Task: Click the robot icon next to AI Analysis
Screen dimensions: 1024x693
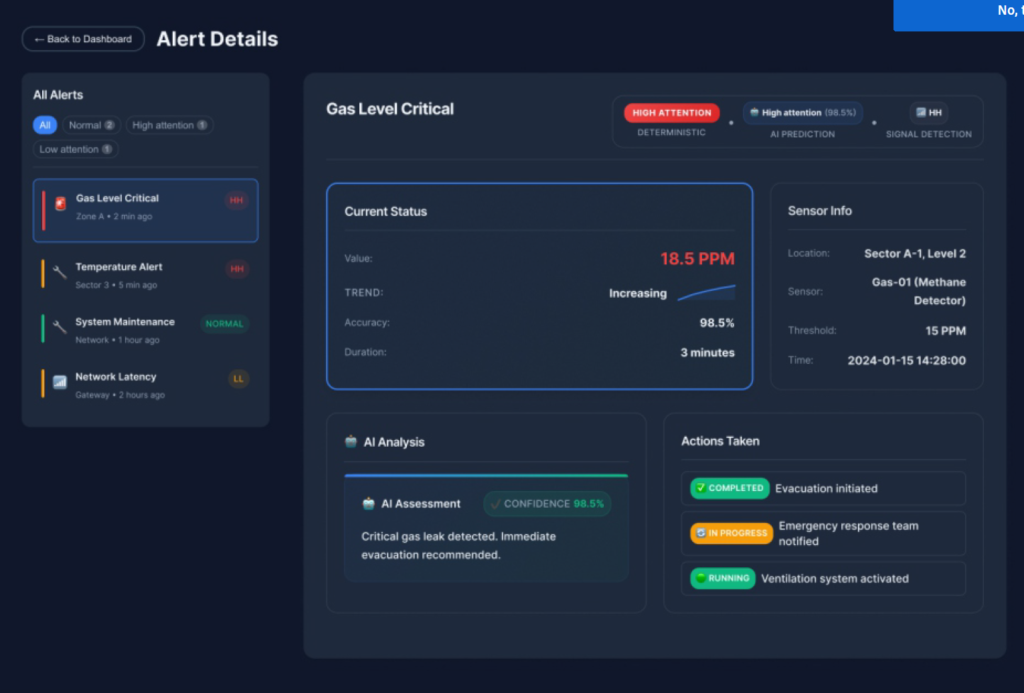Action: (x=351, y=442)
